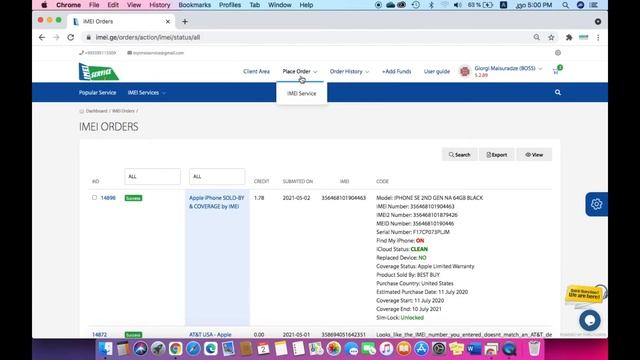Click the Sim-Lock Unlocked text
This screenshot has width=640, height=360.
[412, 318]
